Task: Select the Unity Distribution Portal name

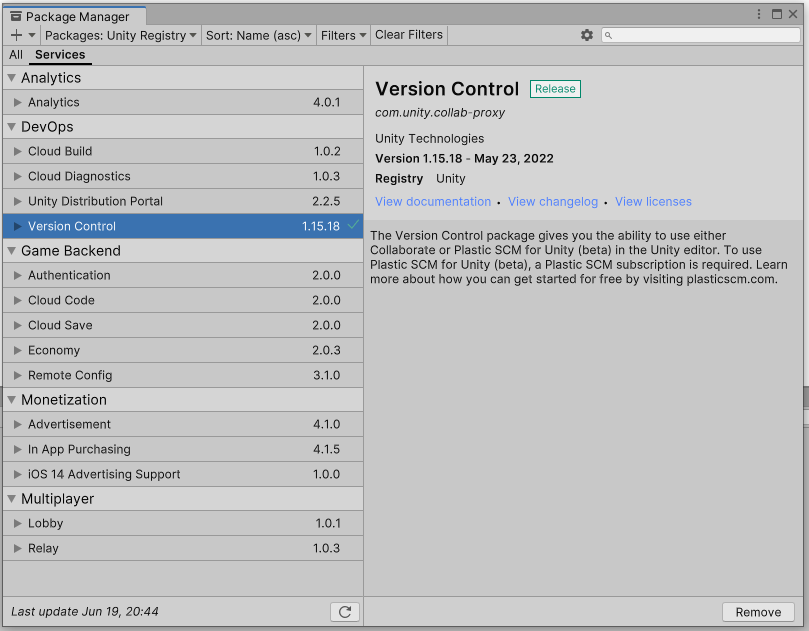Action: point(95,201)
